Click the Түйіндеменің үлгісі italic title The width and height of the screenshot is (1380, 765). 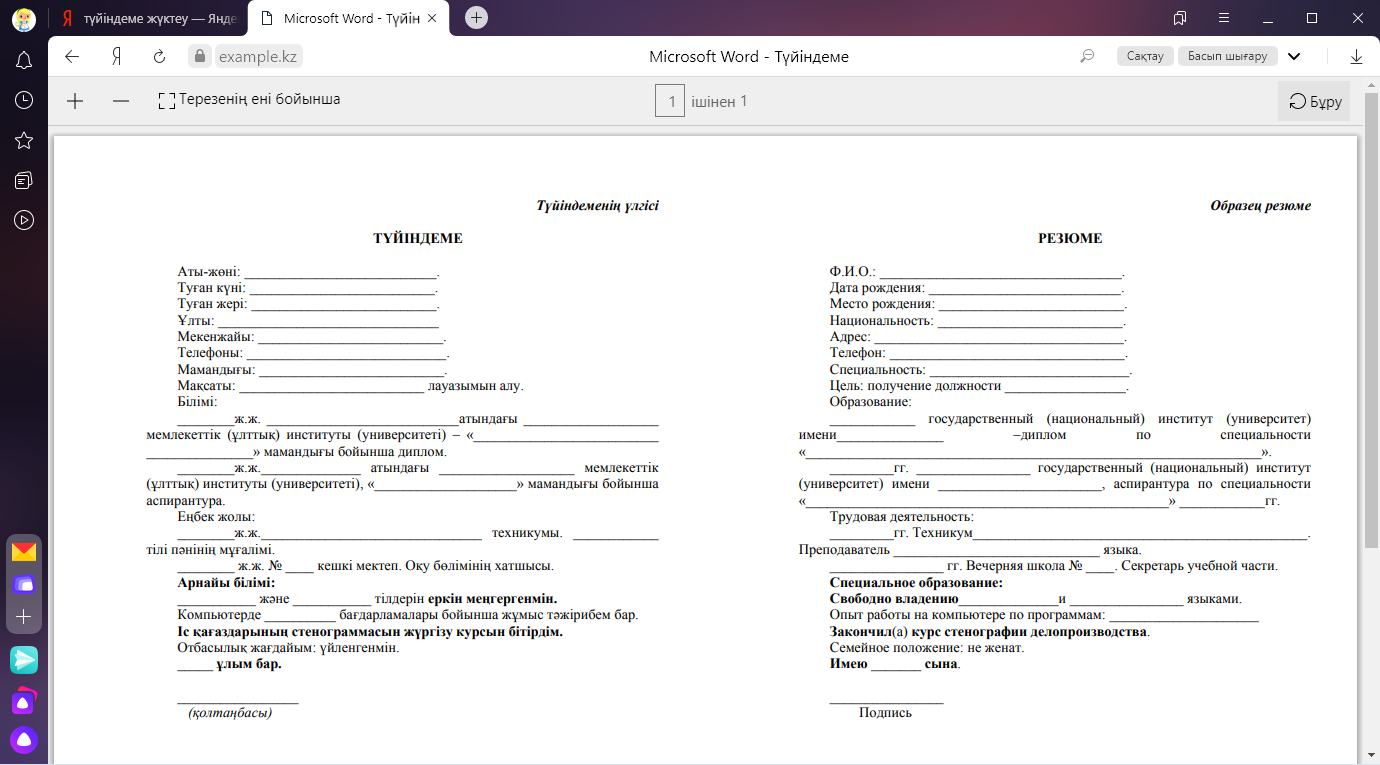(598, 206)
